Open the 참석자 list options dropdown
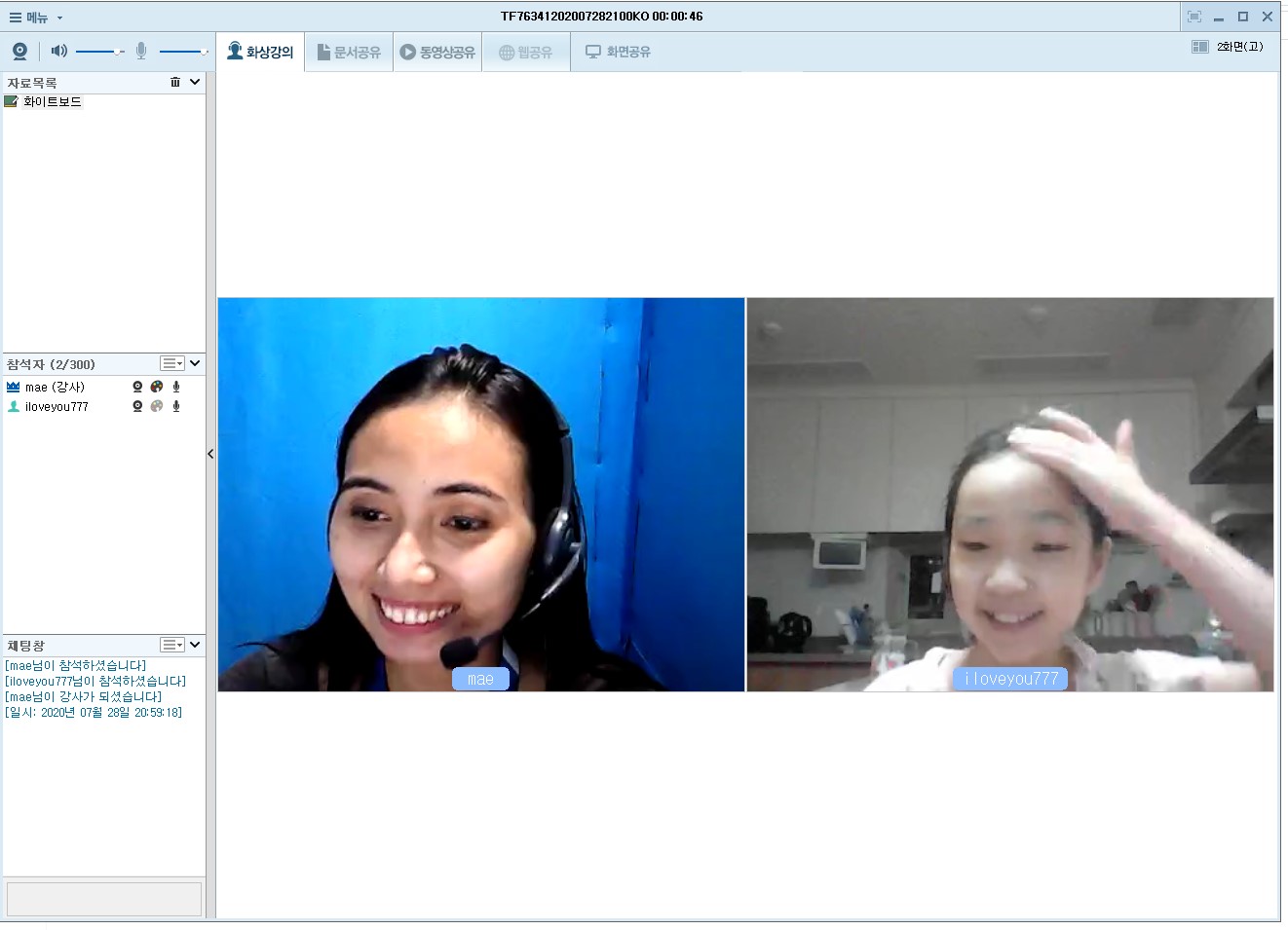The image size is (1288, 930). (x=172, y=363)
